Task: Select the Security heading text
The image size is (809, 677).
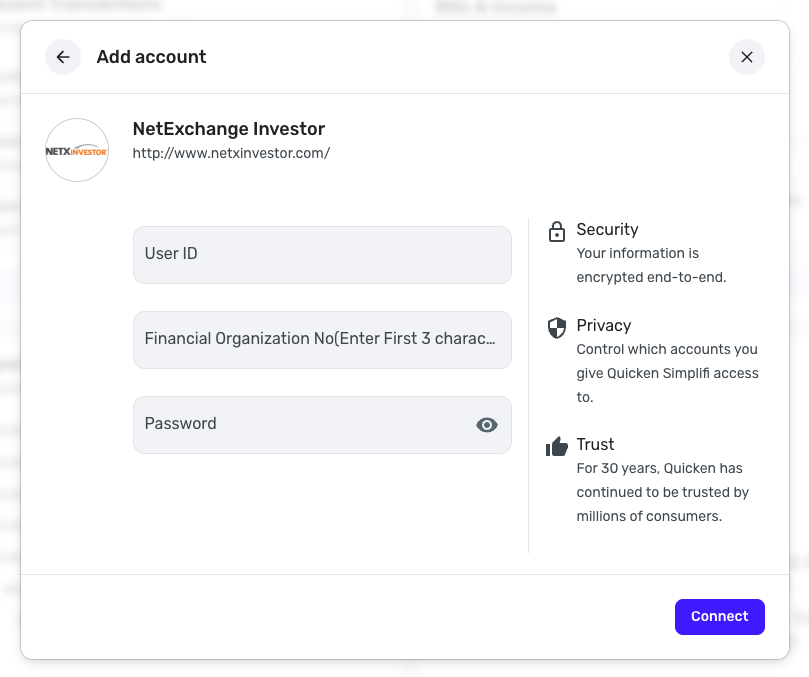Action: pos(607,229)
